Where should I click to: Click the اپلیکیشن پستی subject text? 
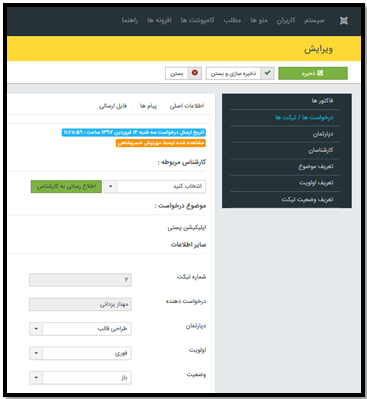coord(187,228)
